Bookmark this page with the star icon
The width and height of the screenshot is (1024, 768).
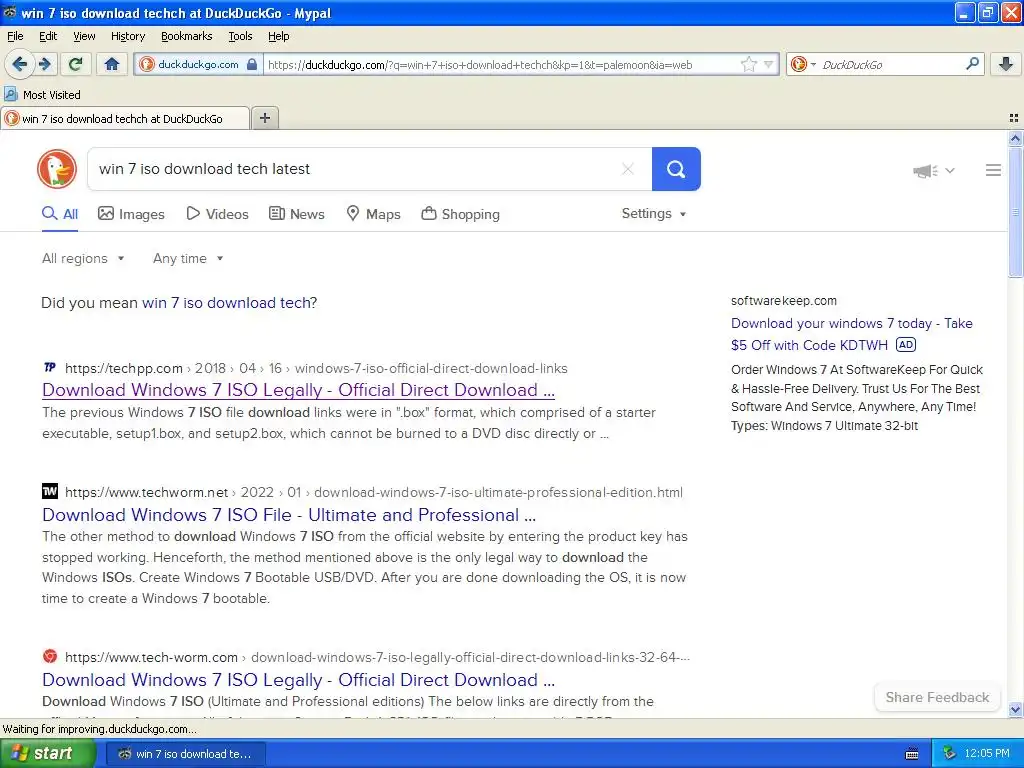click(x=749, y=64)
